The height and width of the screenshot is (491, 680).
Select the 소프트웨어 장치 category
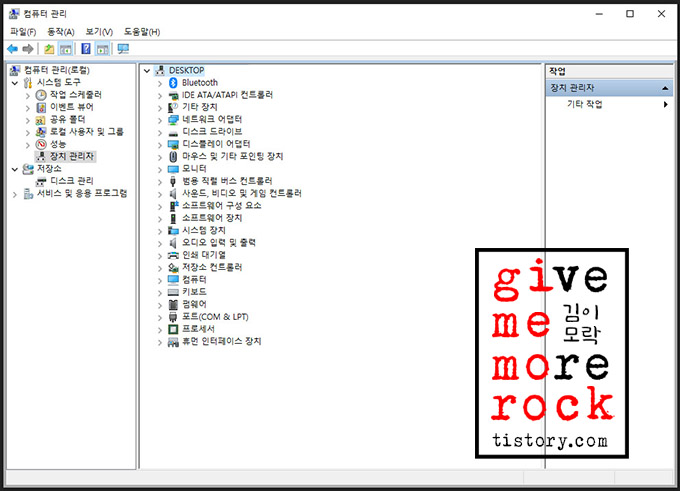212,218
